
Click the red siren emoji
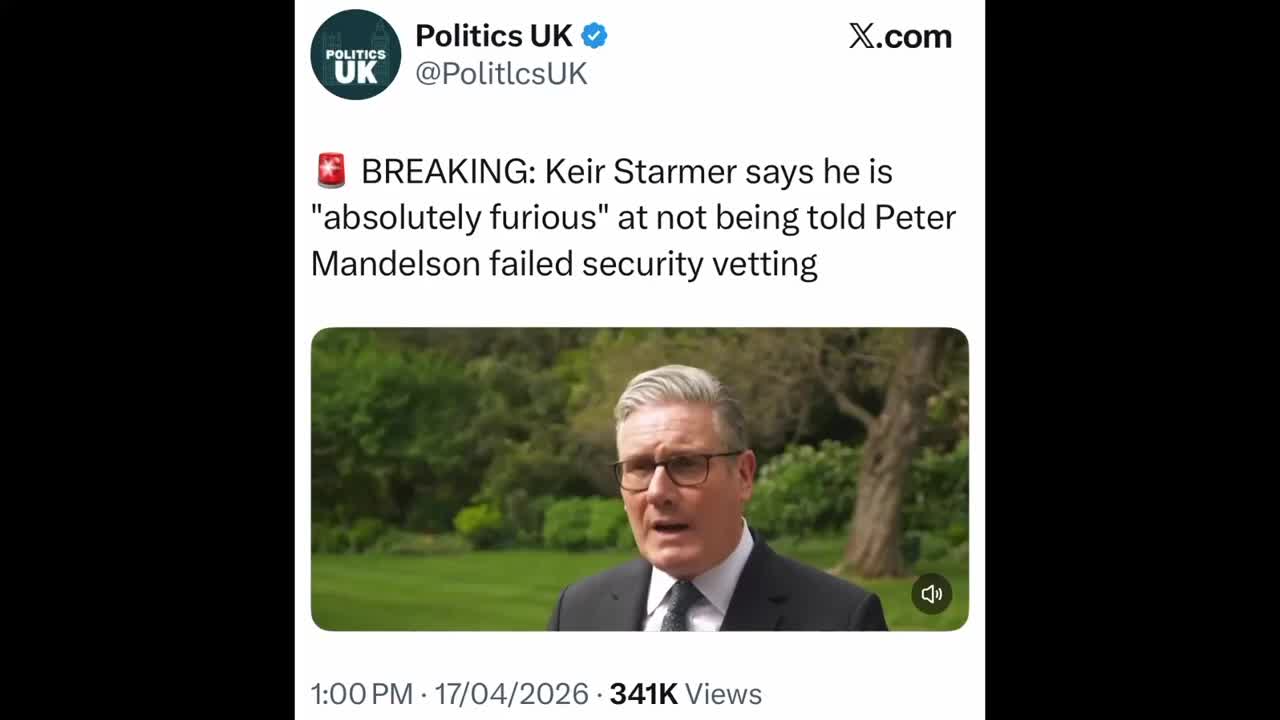[331, 171]
